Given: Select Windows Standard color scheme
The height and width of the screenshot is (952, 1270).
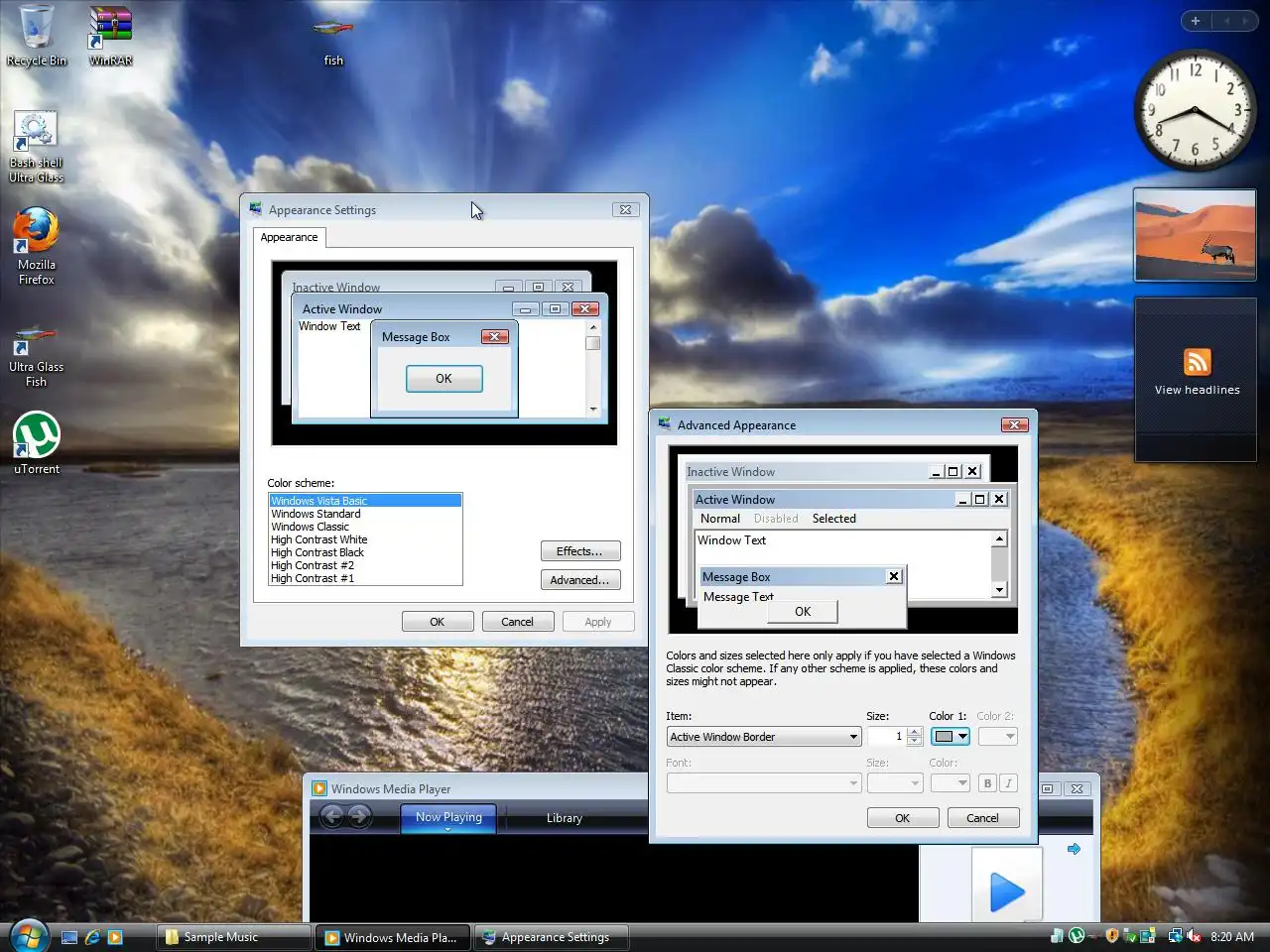Looking at the screenshot, I should click(365, 514).
